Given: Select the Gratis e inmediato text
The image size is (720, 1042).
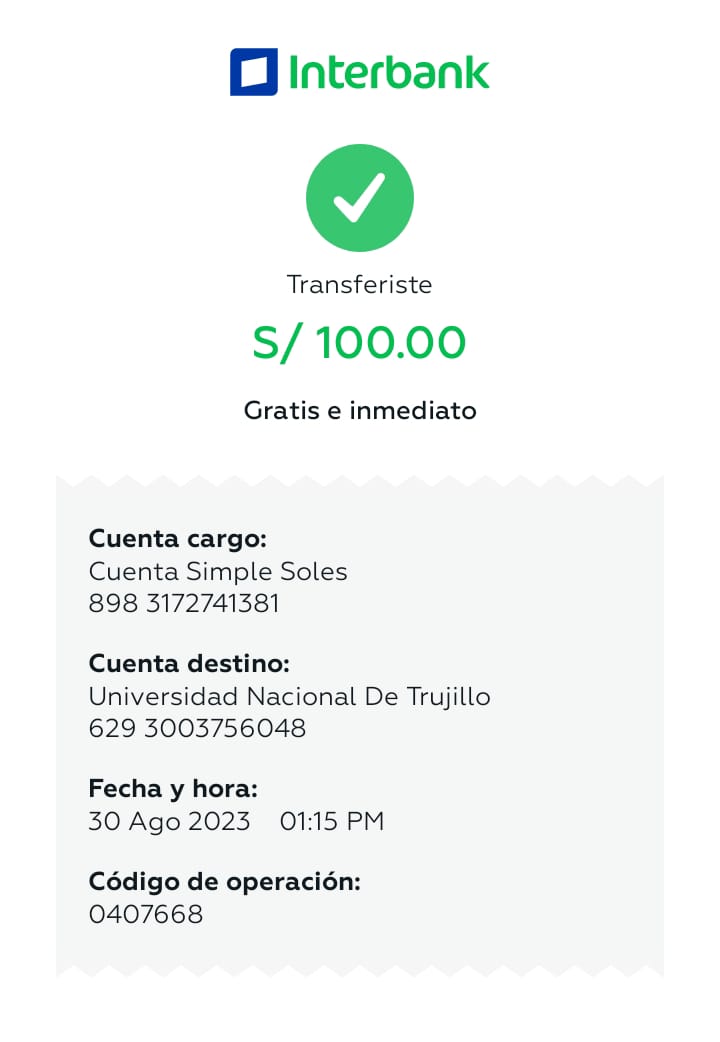Looking at the screenshot, I should pos(360,411).
